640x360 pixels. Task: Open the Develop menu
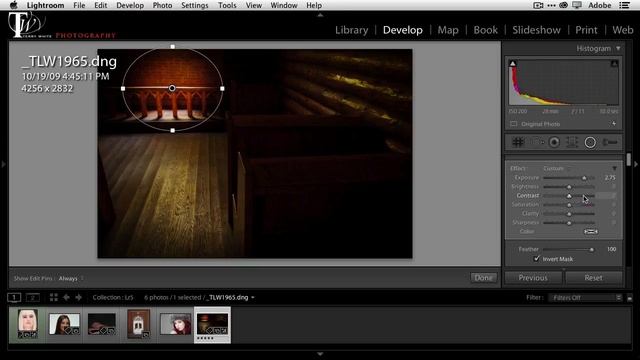[x=130, y=5]
